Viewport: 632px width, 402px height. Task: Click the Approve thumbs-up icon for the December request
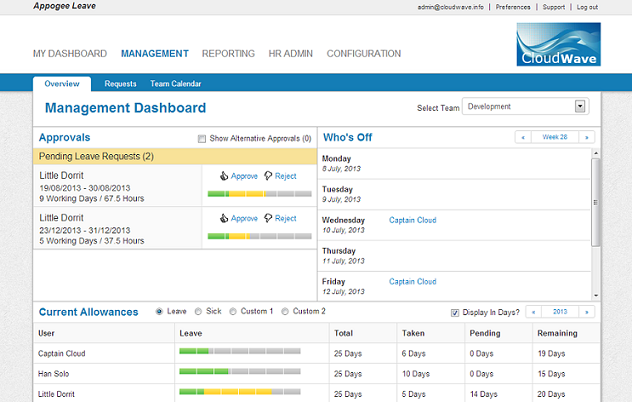click(224, 218)
